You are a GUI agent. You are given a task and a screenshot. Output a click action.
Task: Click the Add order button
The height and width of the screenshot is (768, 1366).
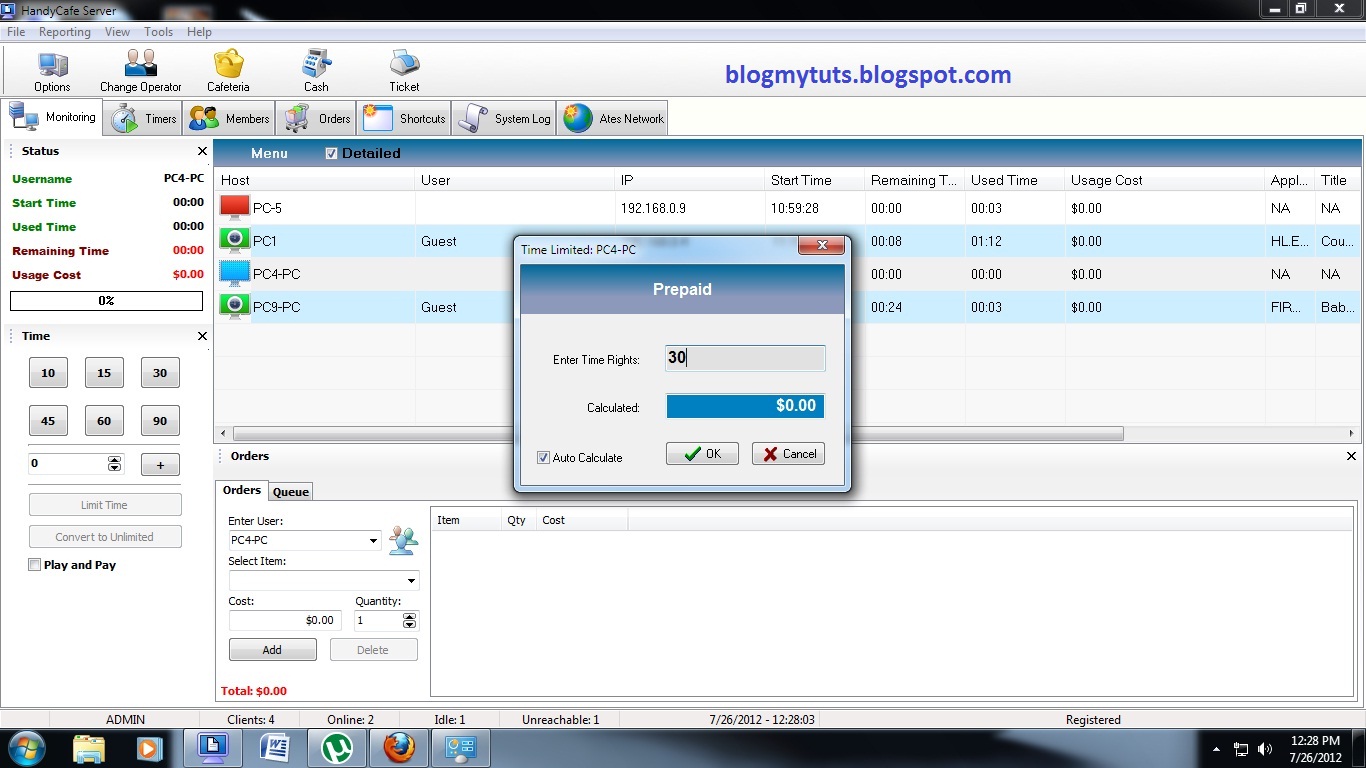pos(272,650)
